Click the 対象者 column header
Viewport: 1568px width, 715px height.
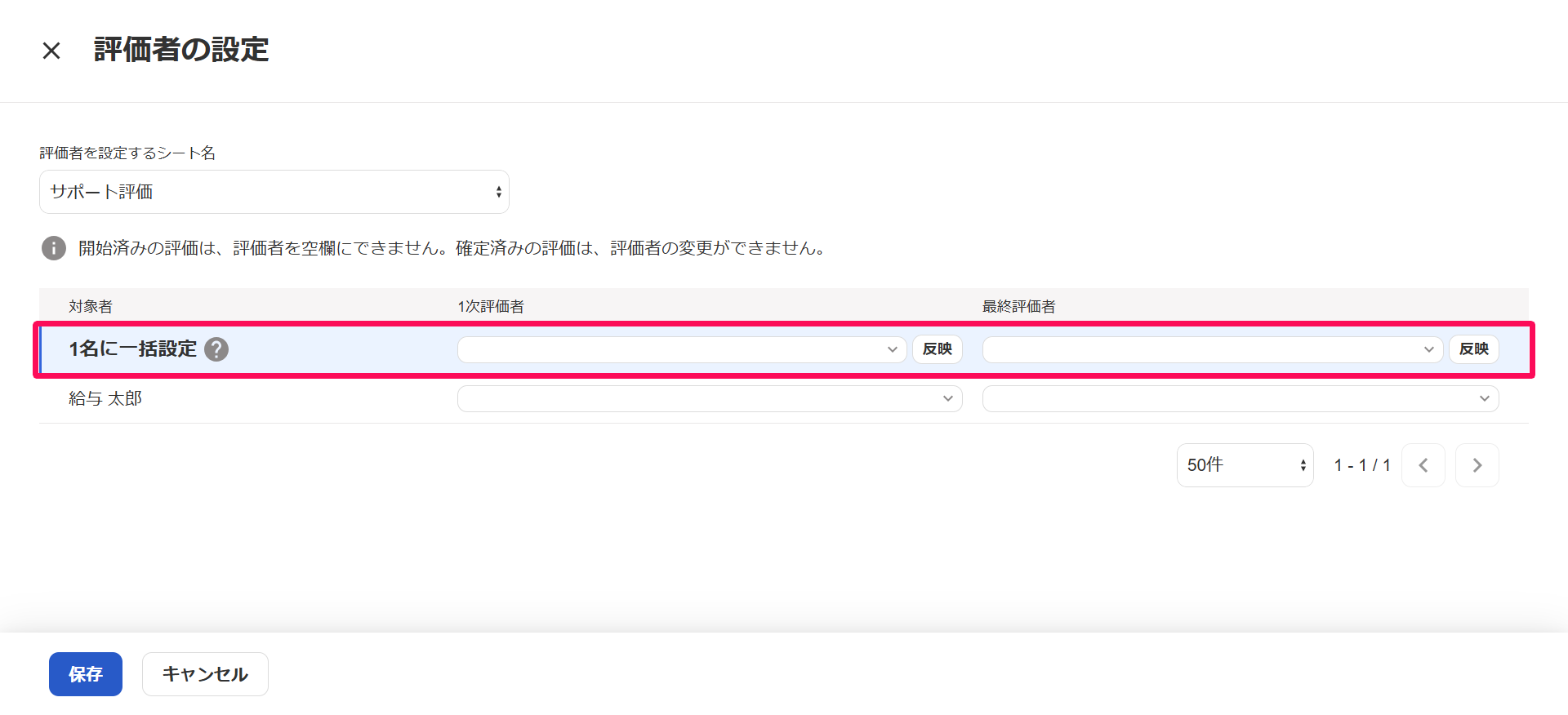point(91,307)
